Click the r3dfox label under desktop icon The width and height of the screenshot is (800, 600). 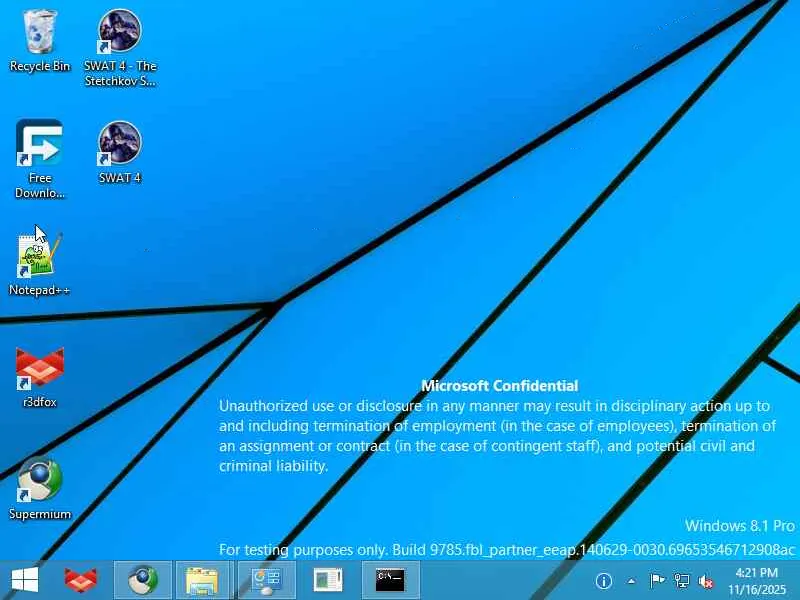point(40,402)
